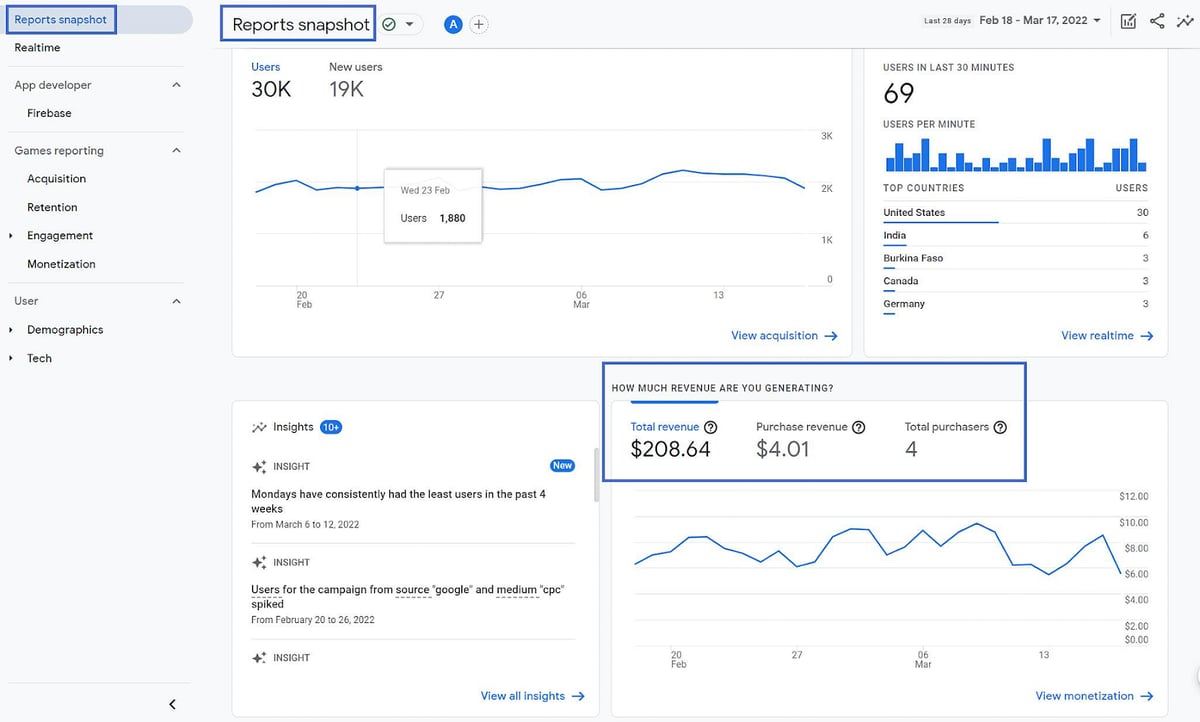Open the insights sparkline icon in header

[1185, 21]
